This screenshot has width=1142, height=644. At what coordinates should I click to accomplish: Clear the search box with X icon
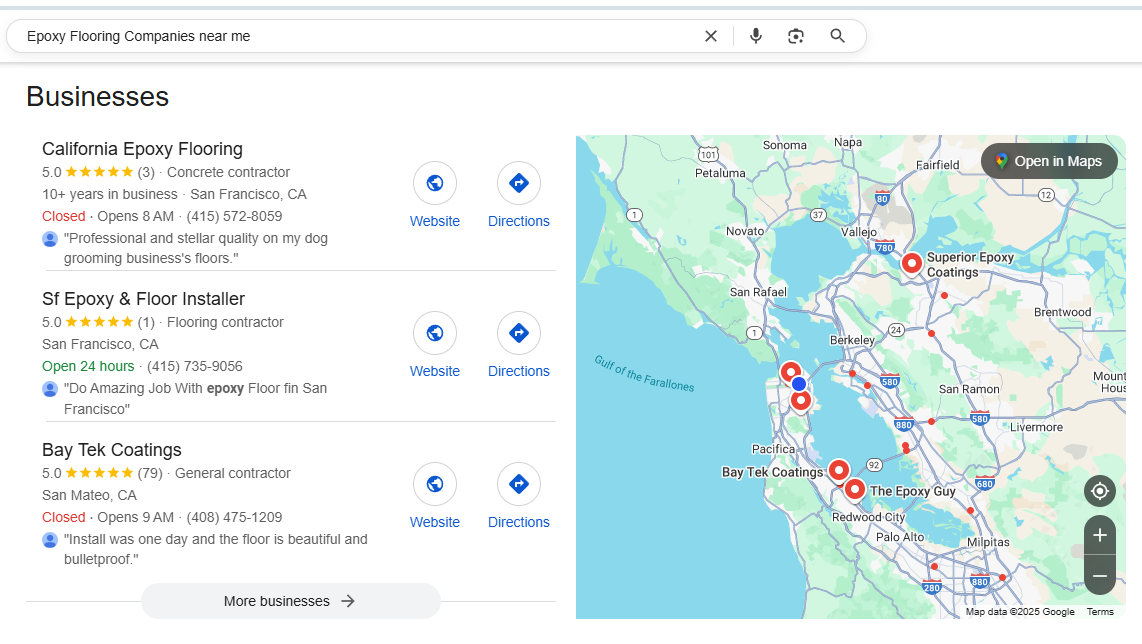[711, 36]
